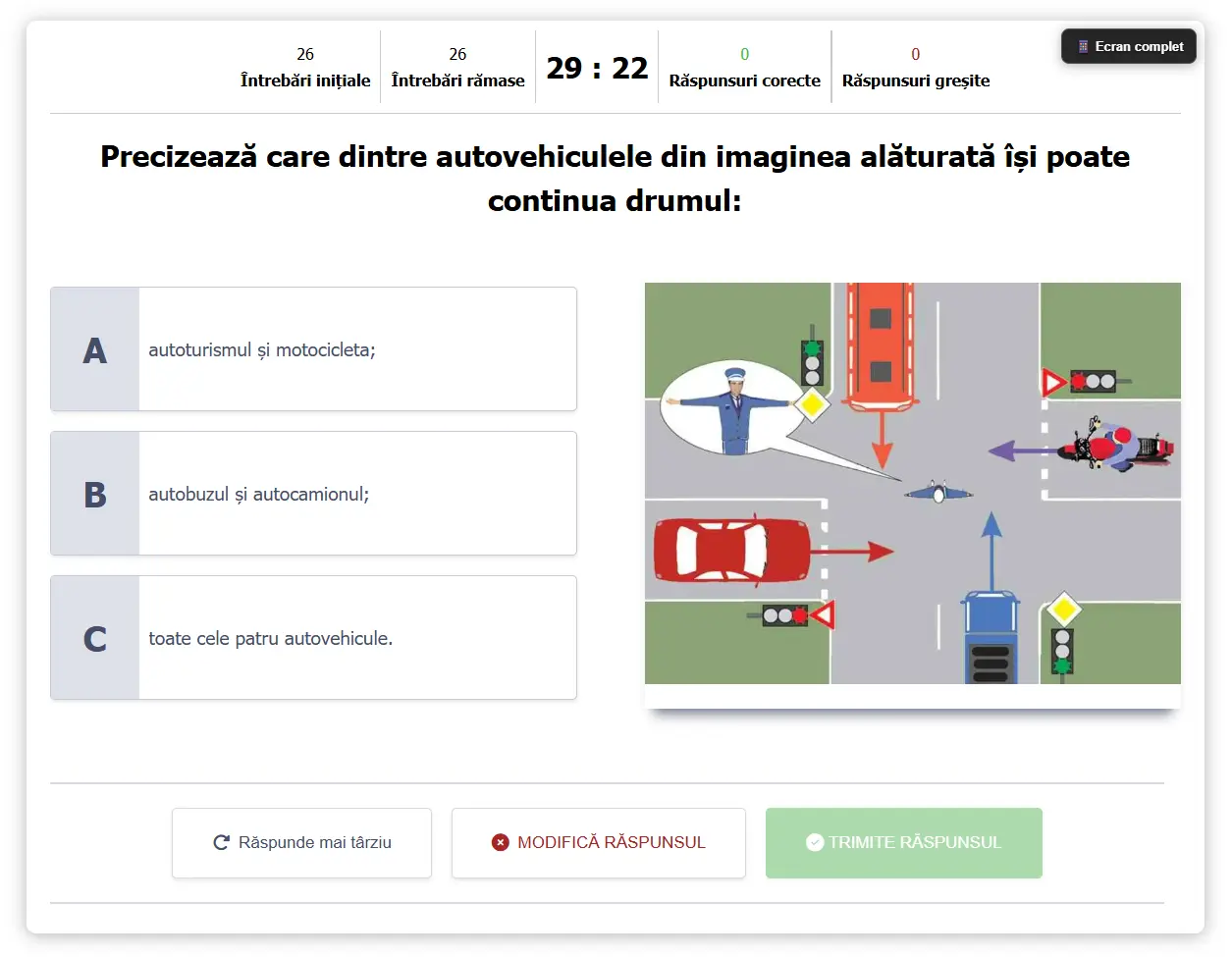The image size is (1232, 957).
Task: Select answer A: autoturismul și motocicleta
Action: coord(313,349)
